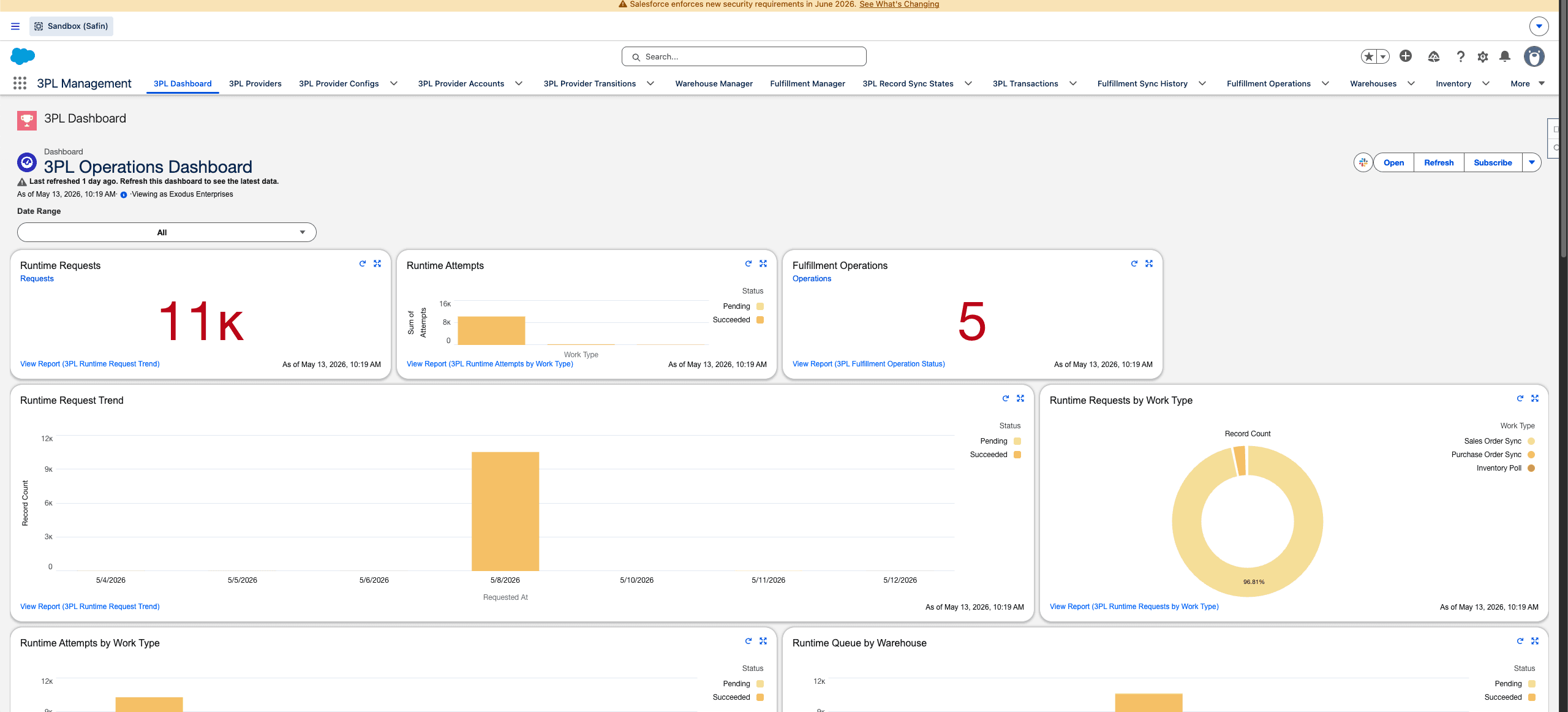Expand 3PL Provider Transitions tab chevron
The image size is (1568, 712).
point(650,83)
